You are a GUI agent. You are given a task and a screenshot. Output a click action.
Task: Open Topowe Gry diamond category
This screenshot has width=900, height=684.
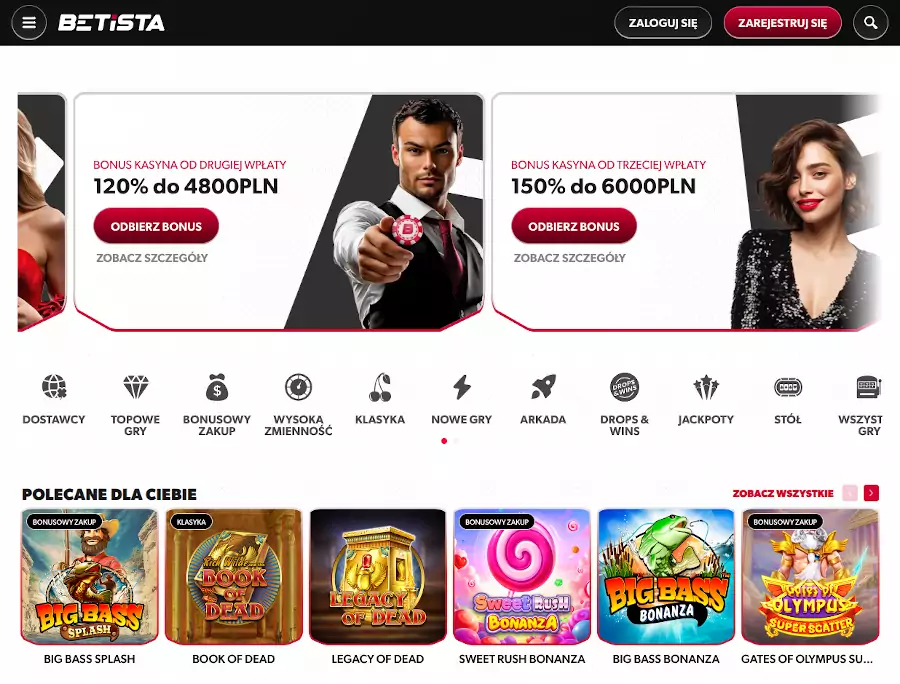(135, 387)
